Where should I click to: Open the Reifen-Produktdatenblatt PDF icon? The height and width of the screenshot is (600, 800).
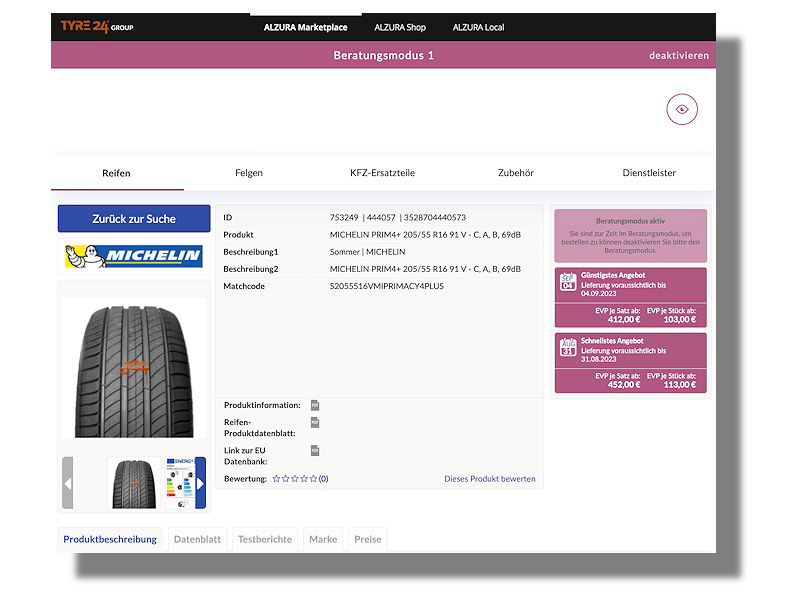point(315,422)
